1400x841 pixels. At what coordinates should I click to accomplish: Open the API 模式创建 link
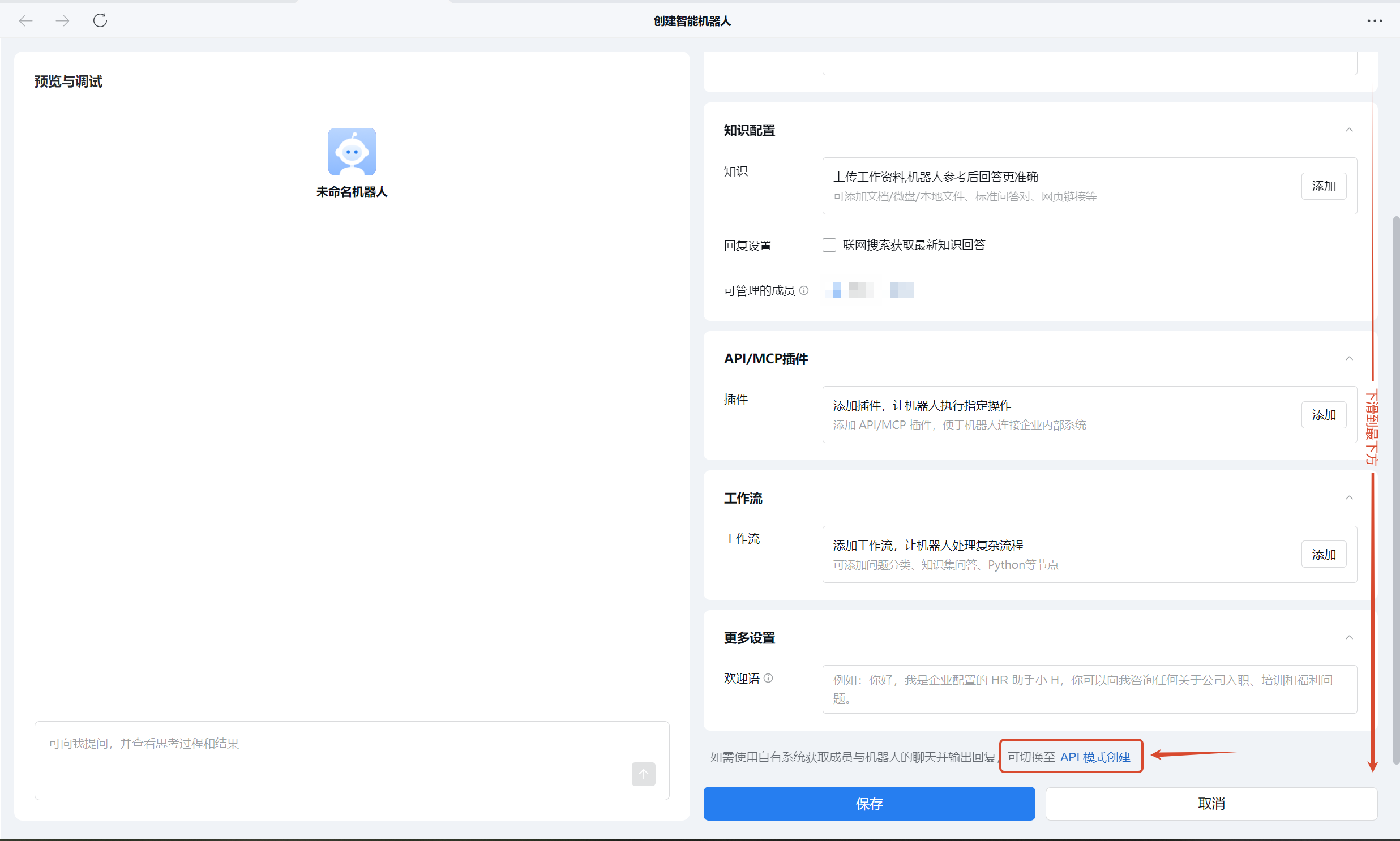coord(1095,757)
